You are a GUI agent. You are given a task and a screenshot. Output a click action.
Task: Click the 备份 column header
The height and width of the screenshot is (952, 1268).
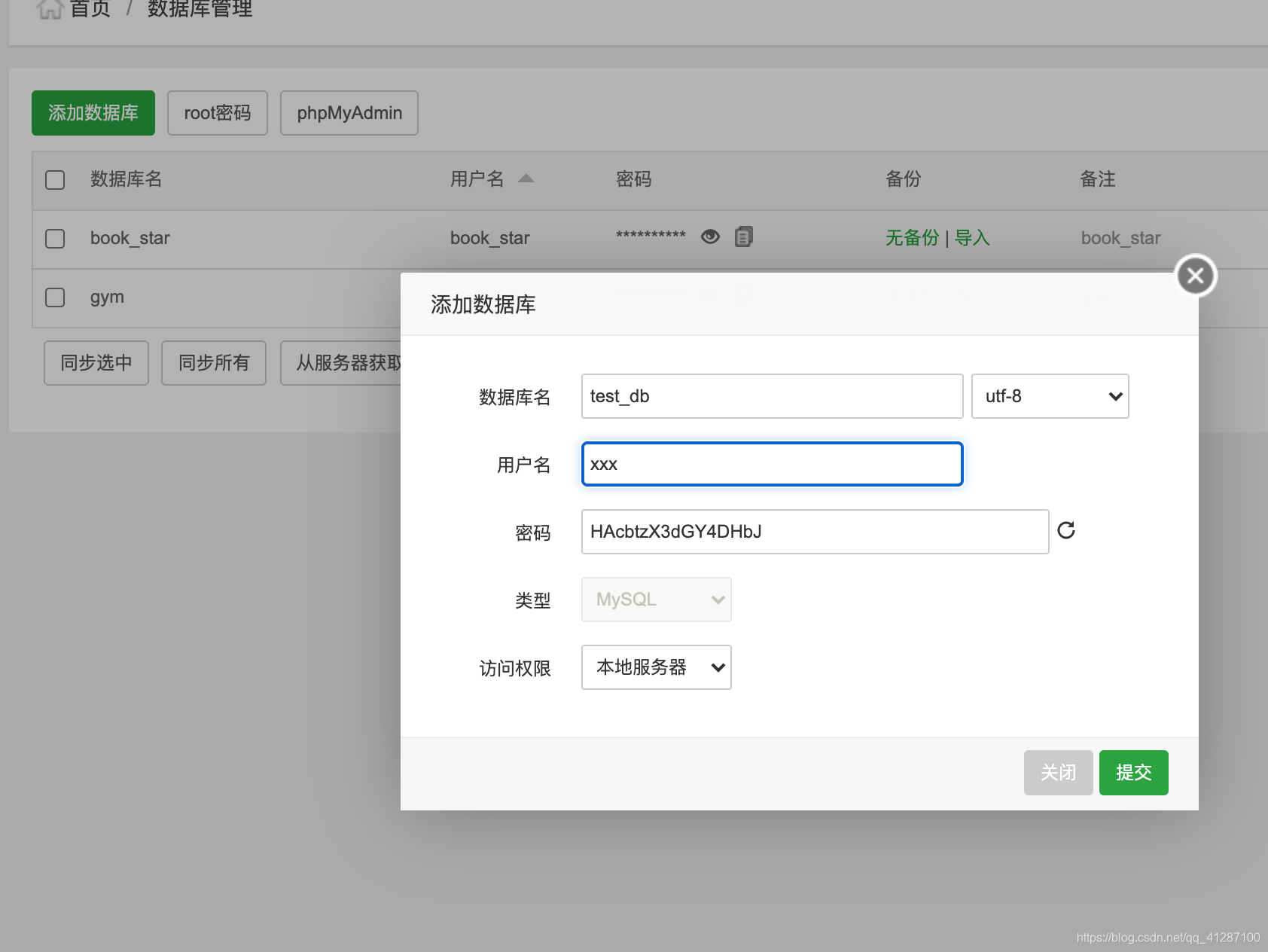(904, 179)
